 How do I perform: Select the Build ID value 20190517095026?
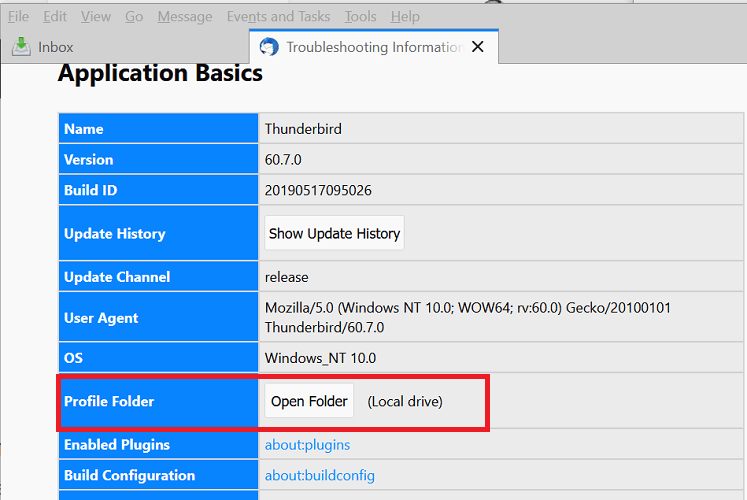pyautogui.click(x=318, y=190)
